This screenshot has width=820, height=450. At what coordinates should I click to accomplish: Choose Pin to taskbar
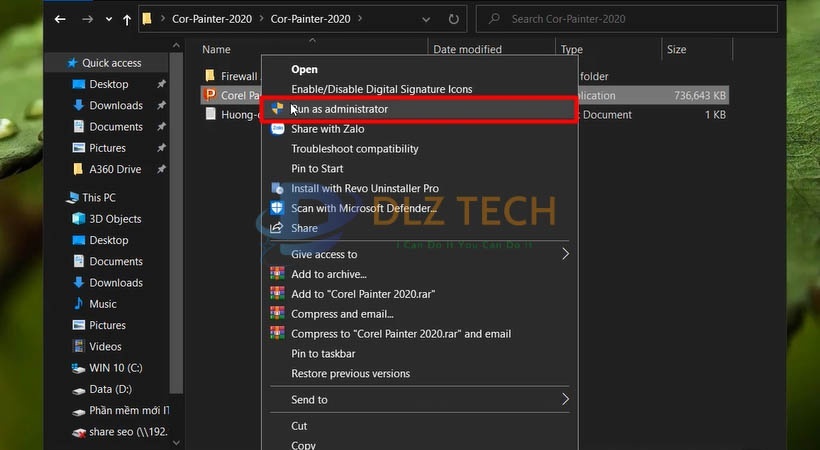point(323,354)
